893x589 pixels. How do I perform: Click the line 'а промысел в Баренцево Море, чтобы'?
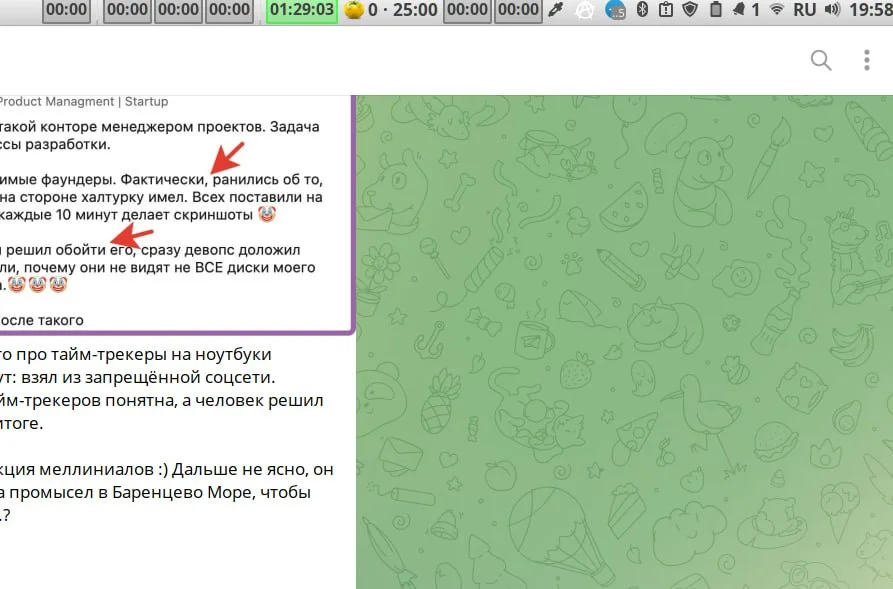coord(155,492)
